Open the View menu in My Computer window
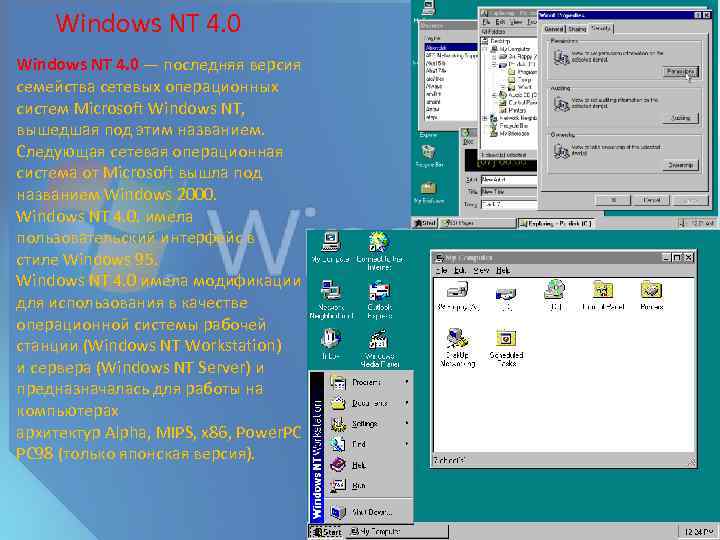Screen dimensions: 720x540 click(x=481, y=270)
